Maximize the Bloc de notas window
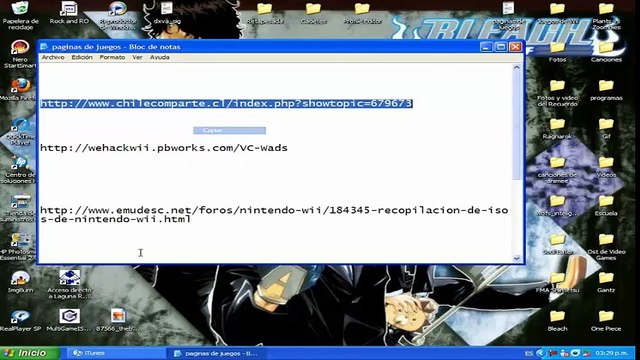Screen dimensions: 640x360 click(500, 47)
